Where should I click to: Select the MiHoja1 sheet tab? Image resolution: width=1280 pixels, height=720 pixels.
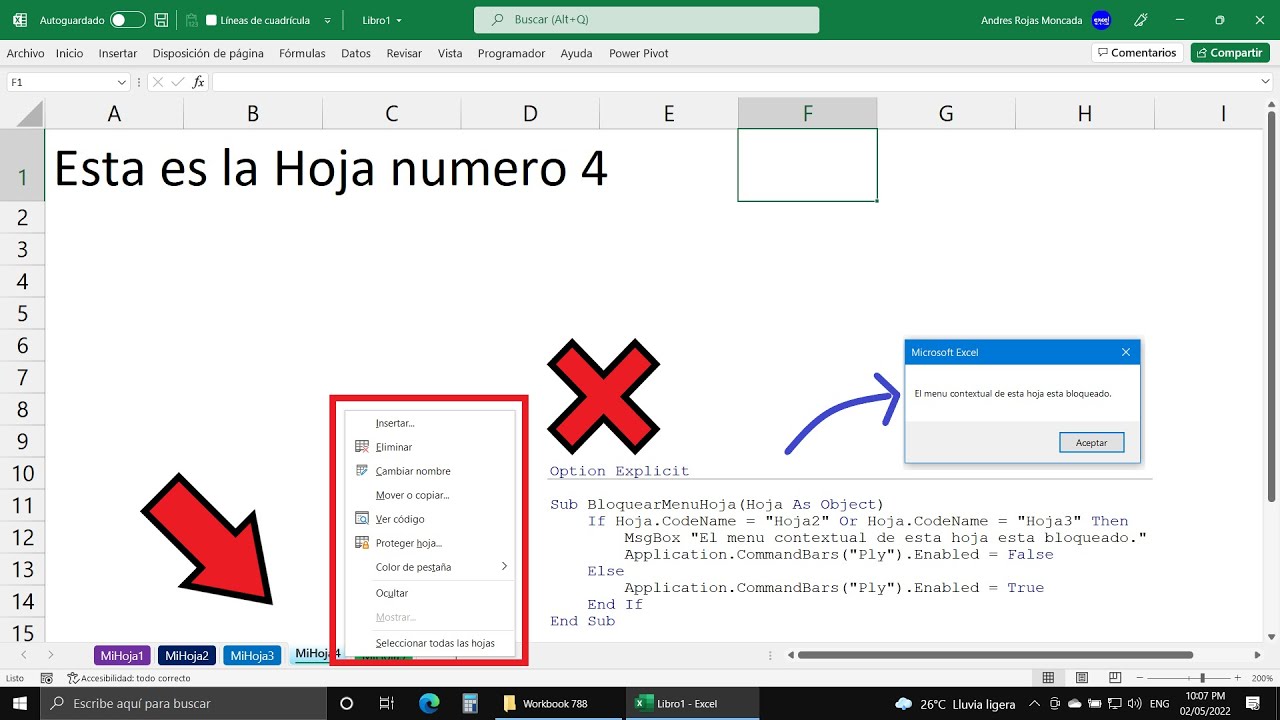(122, 656)
